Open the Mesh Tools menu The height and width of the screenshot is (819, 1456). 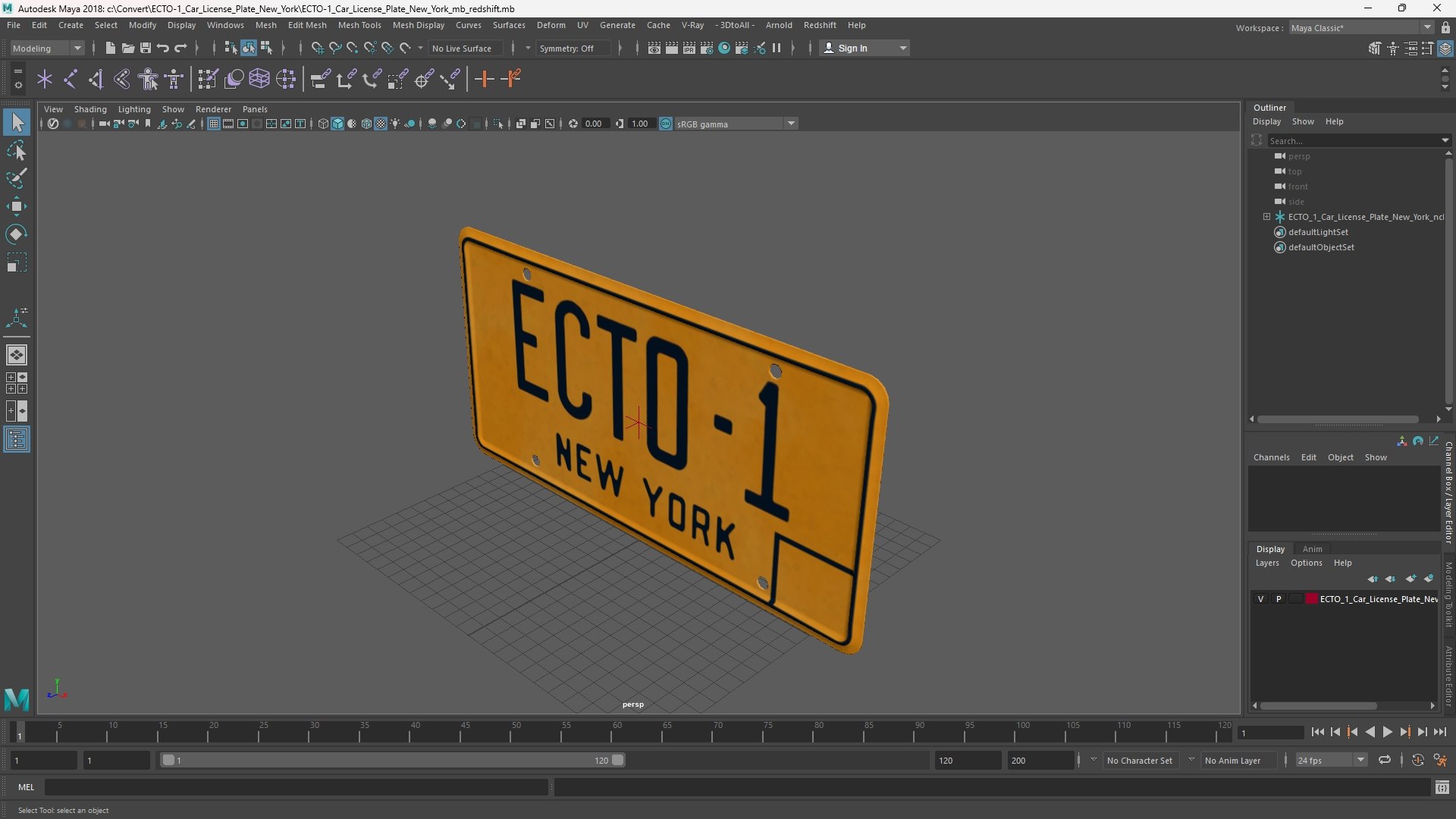[x=359, y=25]
